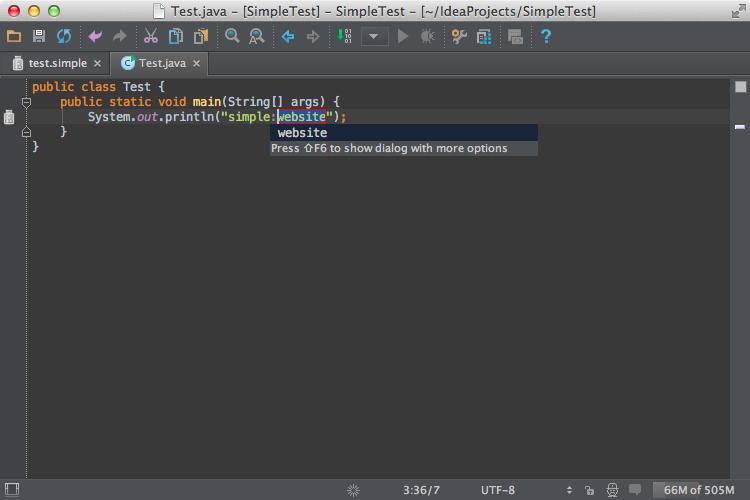Click the fold end marker below println
Viewport: 750px width, 500px height.
[x=26, y=132]
